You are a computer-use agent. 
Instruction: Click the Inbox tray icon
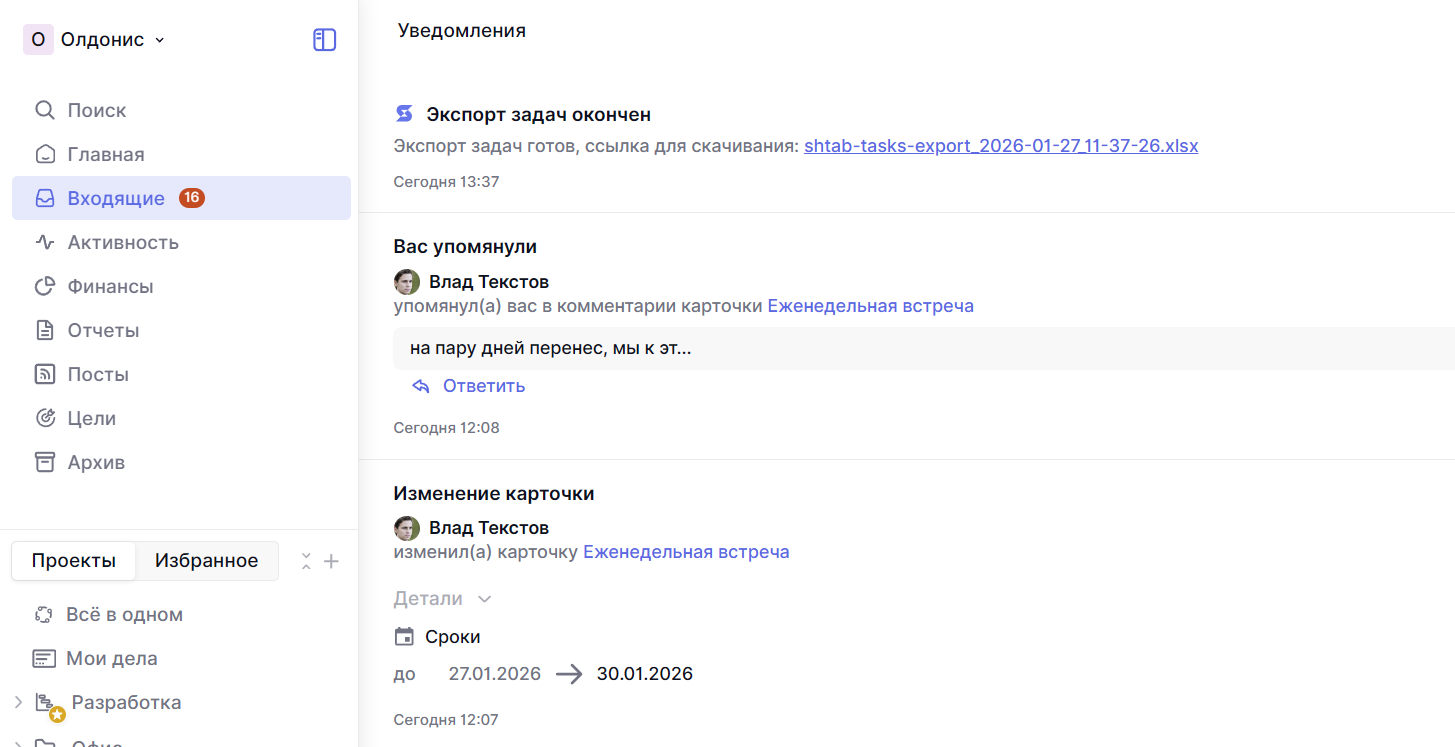pos(45,198)
